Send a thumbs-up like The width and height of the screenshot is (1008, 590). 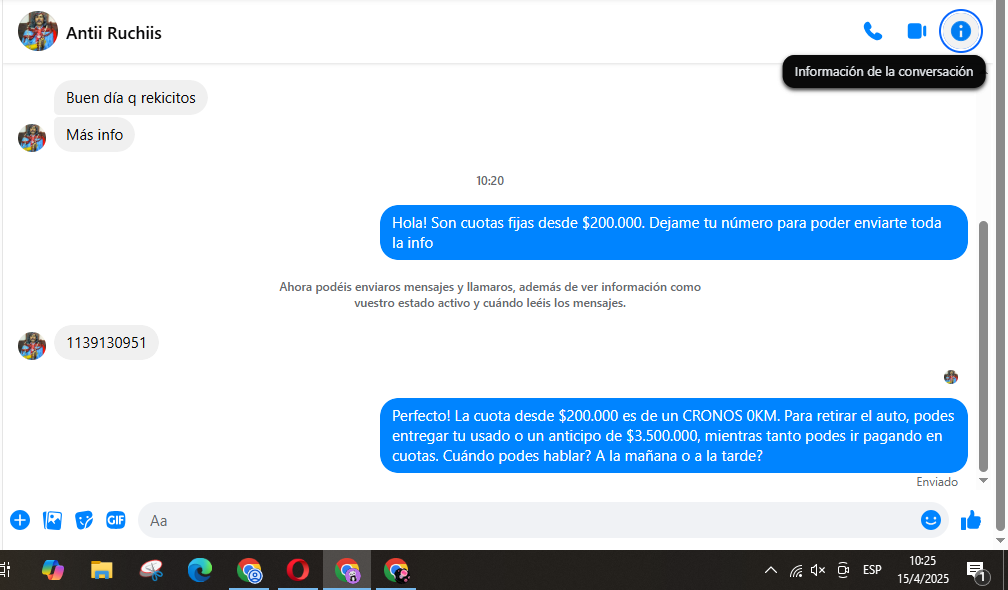970,520
